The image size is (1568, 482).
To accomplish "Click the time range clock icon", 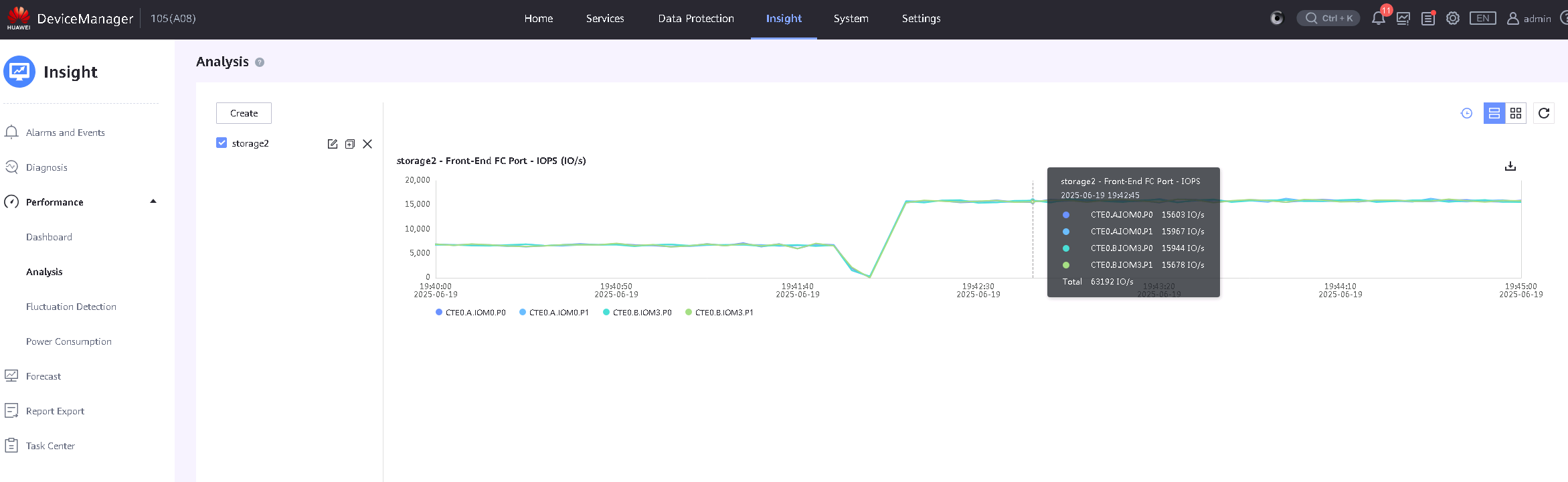I will tap(1466, 113).
